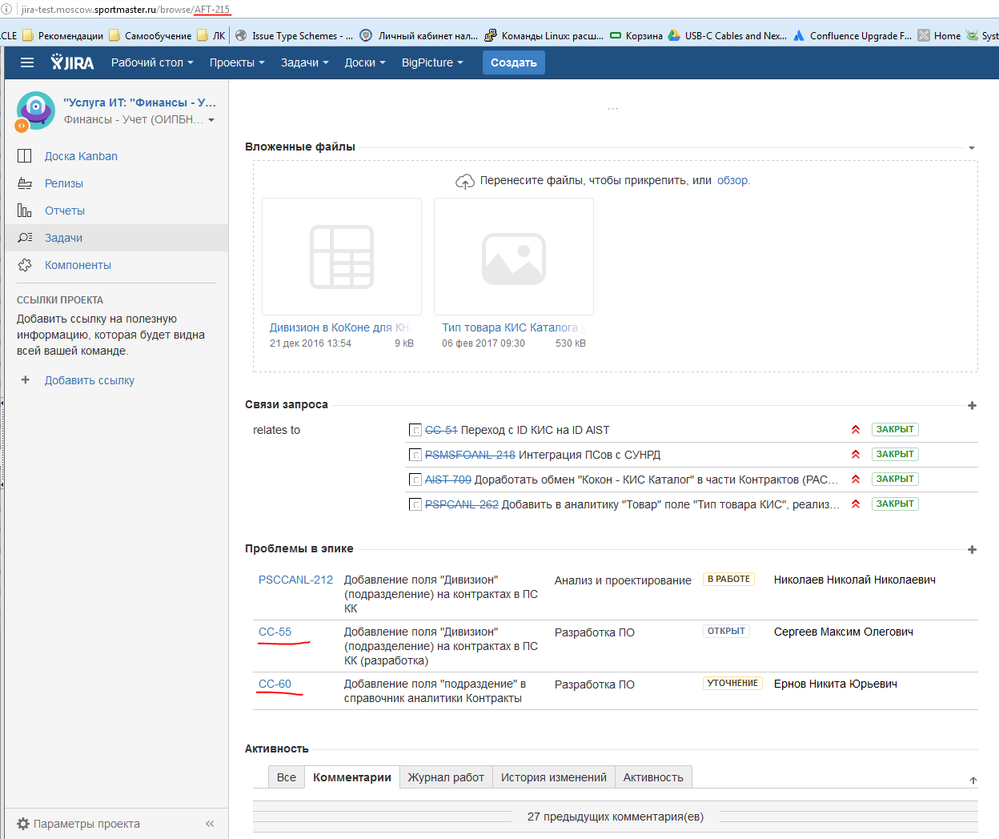Open the AIST-709 linked issue
The height and width of the screenshot is (839, 999).
pos(448,480)
